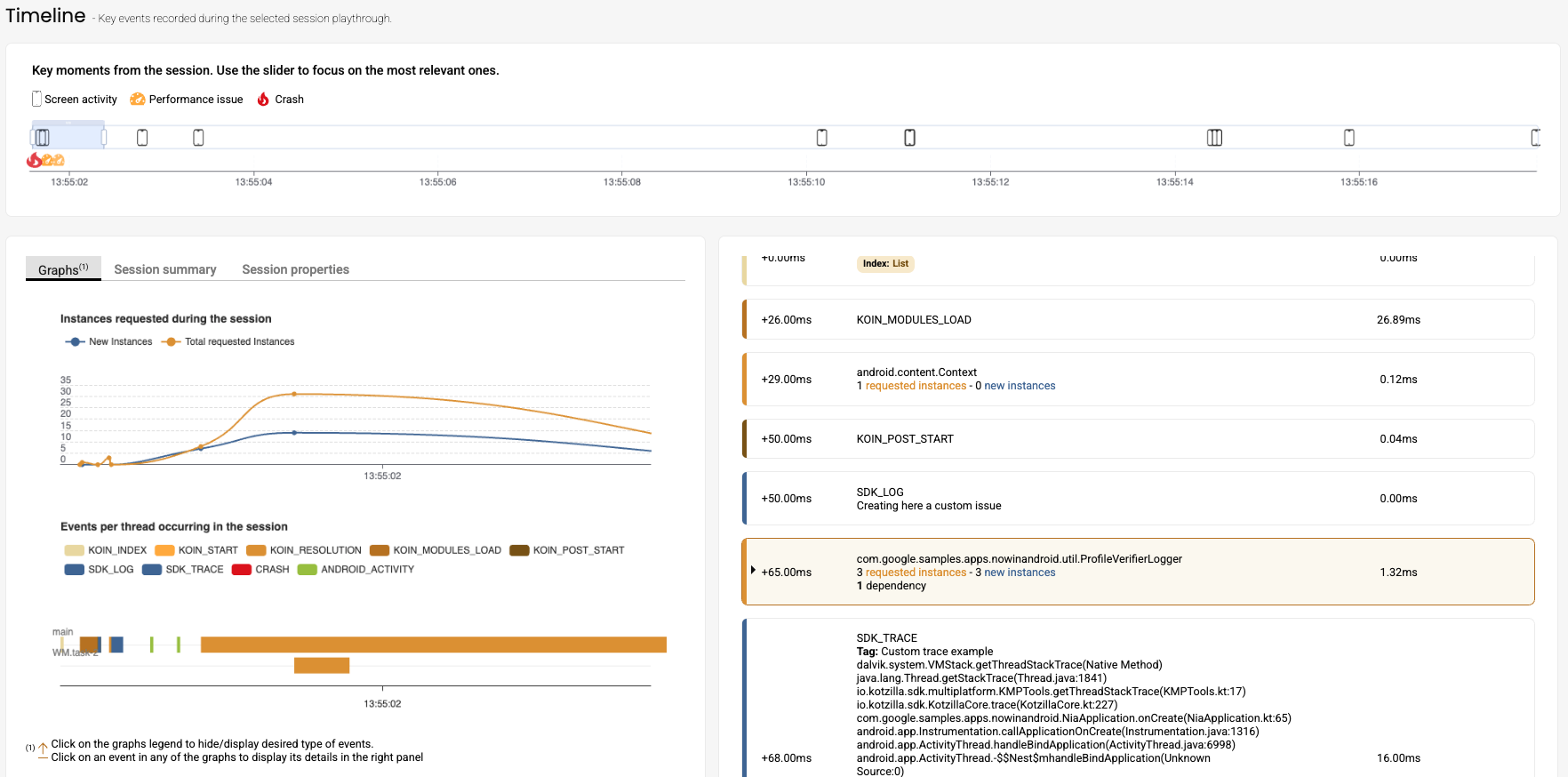1568x777 pixels.
Task: Select the screen activity icon near 13:55:10
Action: coord(821,138)
